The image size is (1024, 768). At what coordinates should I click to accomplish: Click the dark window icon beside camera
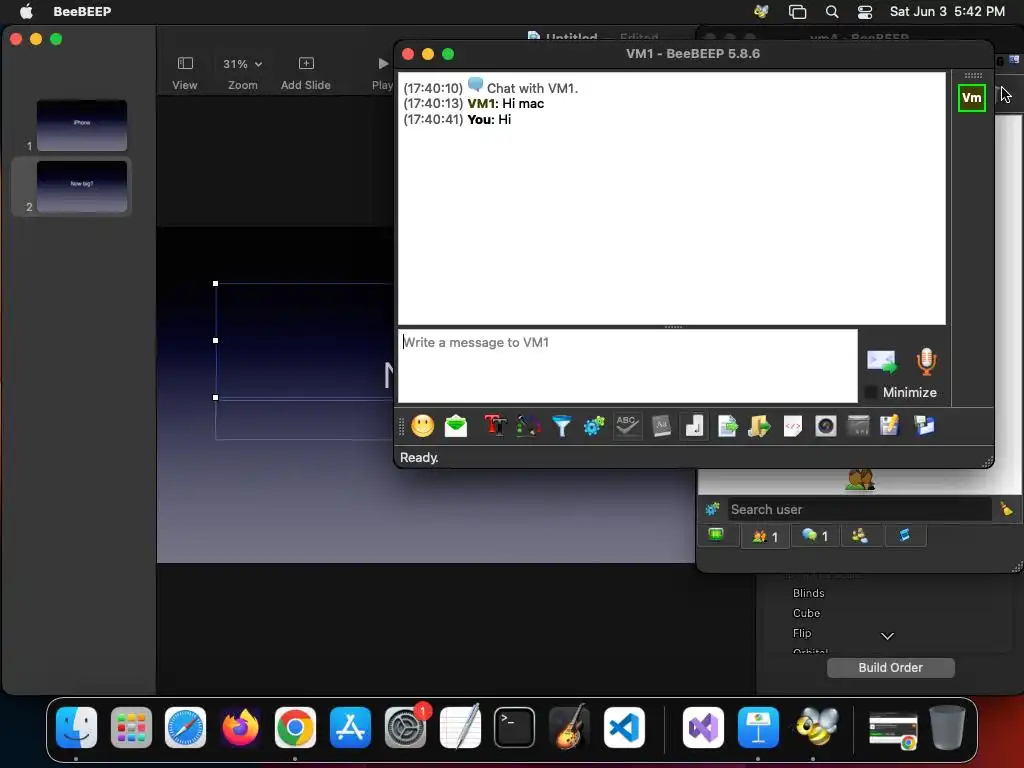point(858,426)
